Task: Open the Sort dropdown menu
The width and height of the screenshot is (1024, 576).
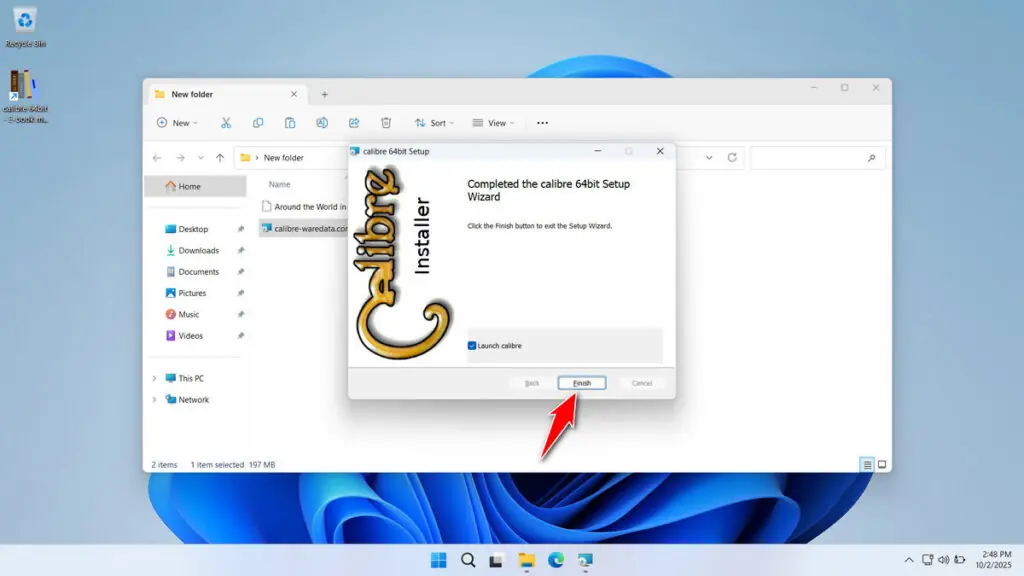Action: (435, 123)
